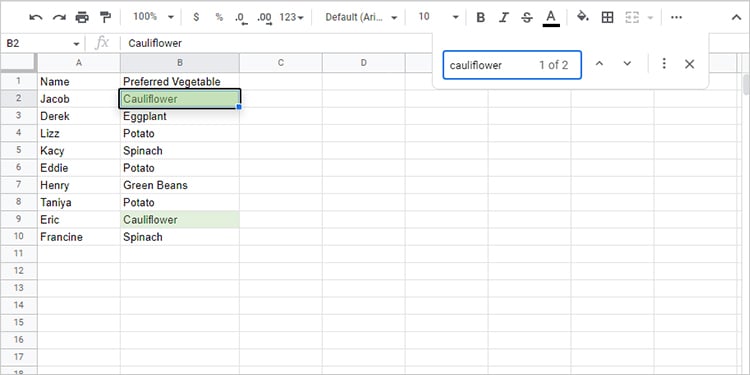Screen dimensions: 750x375
Task: Open the 100% zoom dropdown
Action: (153, 17)
